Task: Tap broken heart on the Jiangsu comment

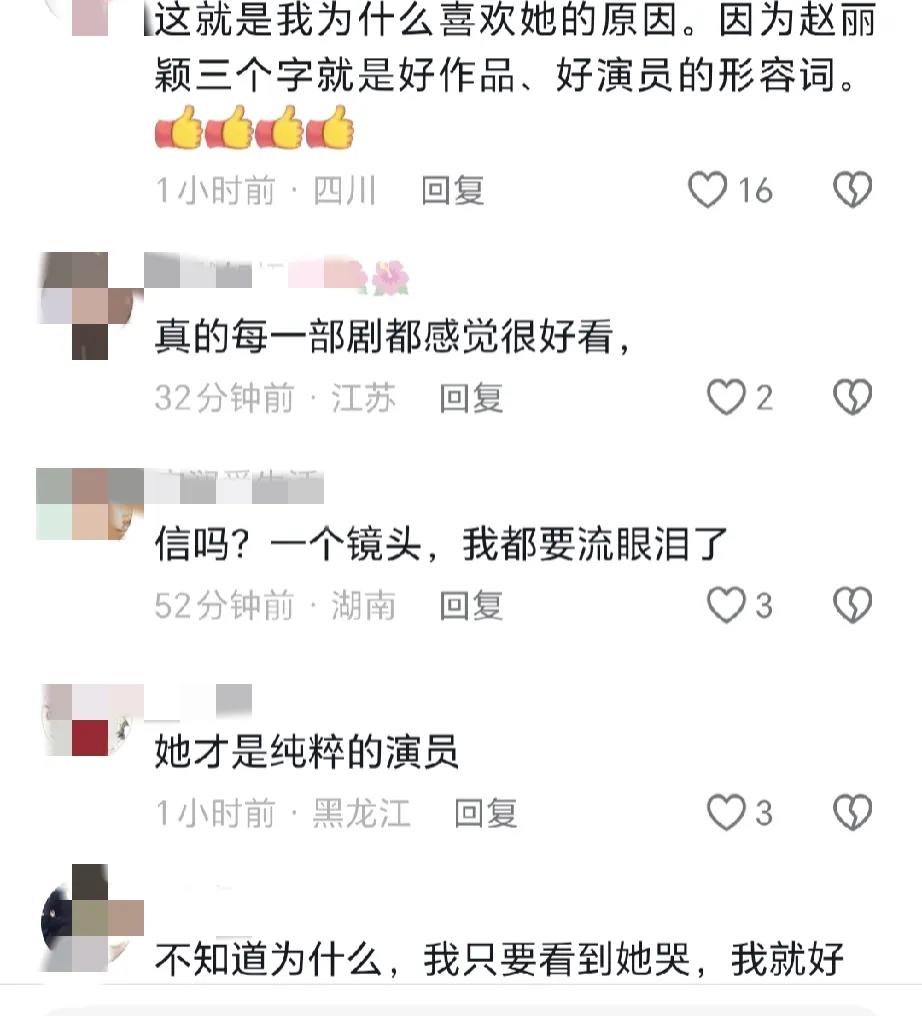Action: point(852,397)
